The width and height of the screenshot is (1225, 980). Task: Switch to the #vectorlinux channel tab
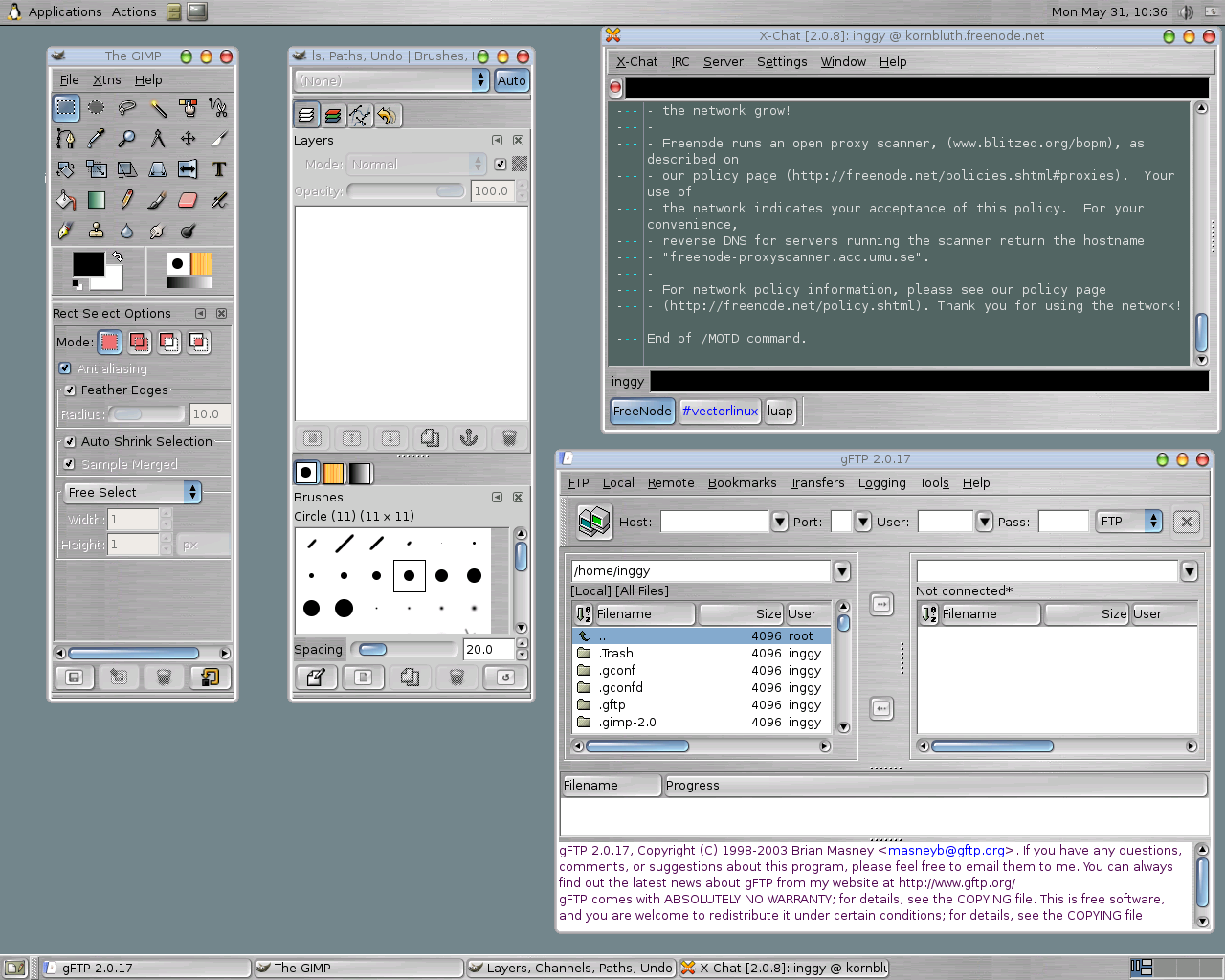coord(720,411)
